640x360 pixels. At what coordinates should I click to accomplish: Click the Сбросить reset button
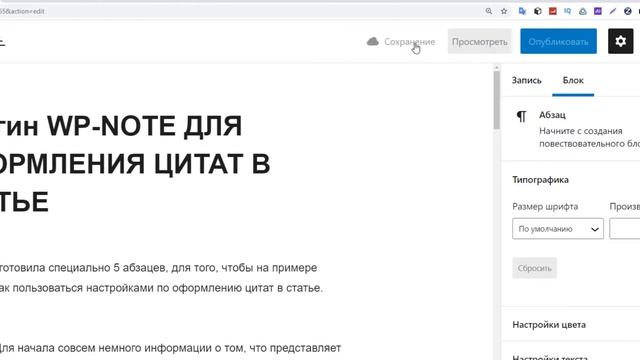(x=534, y=268)
